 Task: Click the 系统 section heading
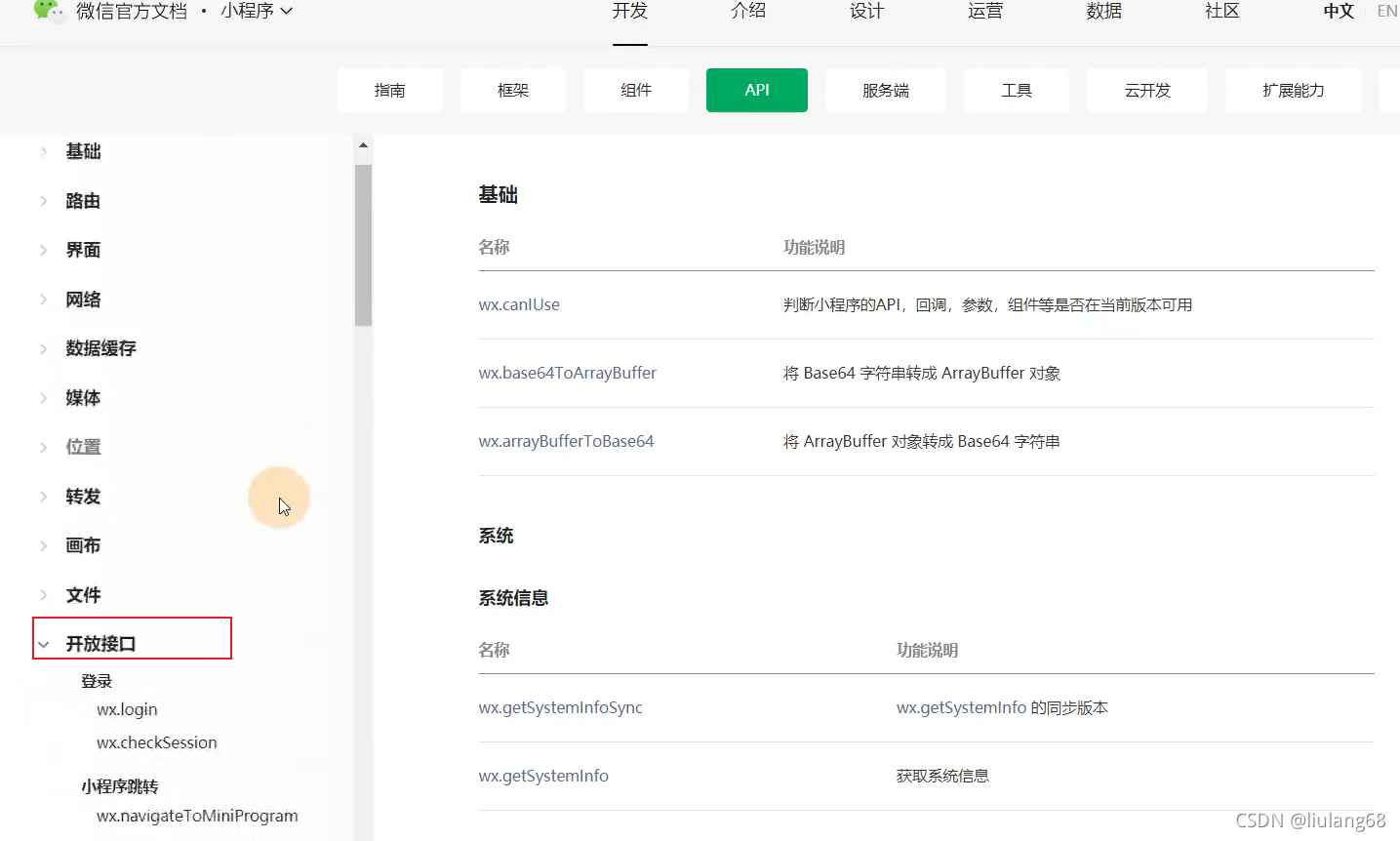coord(496,536)
